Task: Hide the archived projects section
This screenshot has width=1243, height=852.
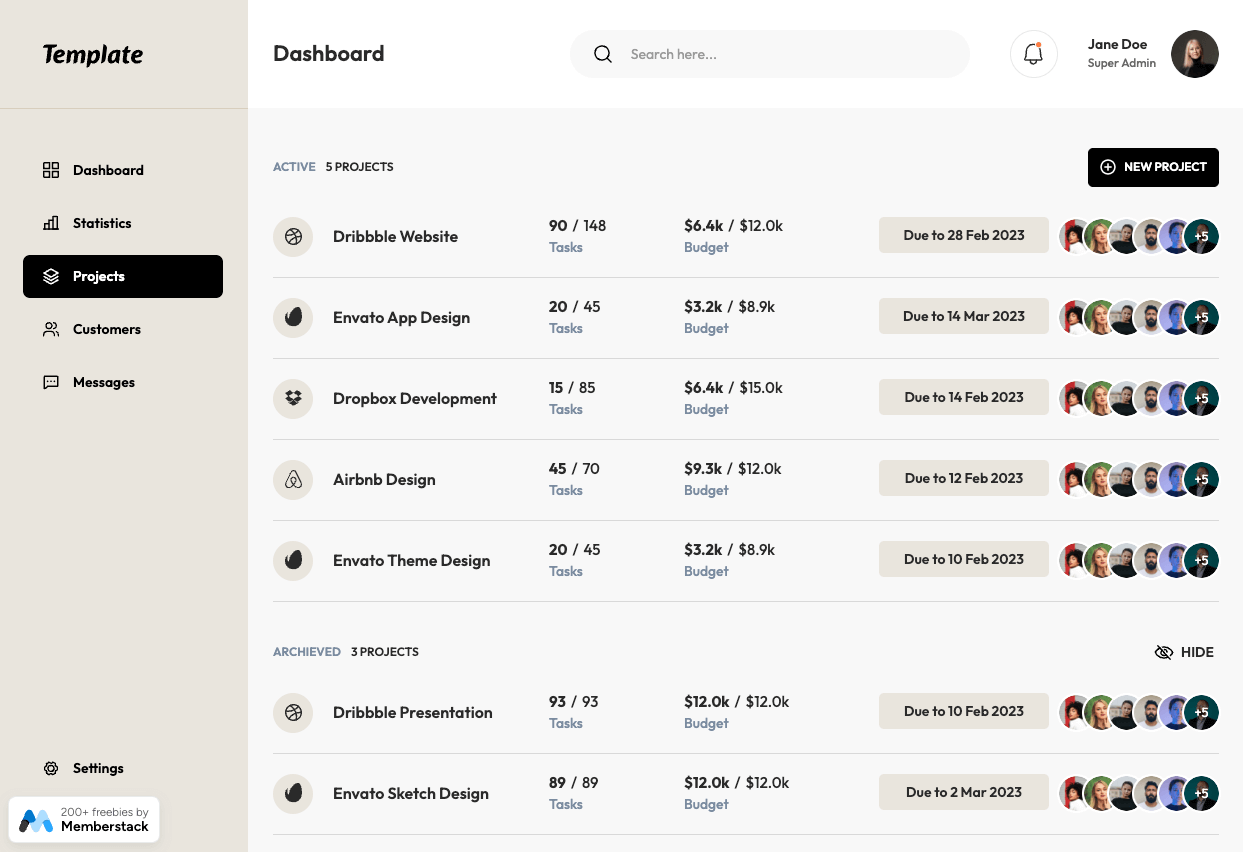Action: point(1183,652)
